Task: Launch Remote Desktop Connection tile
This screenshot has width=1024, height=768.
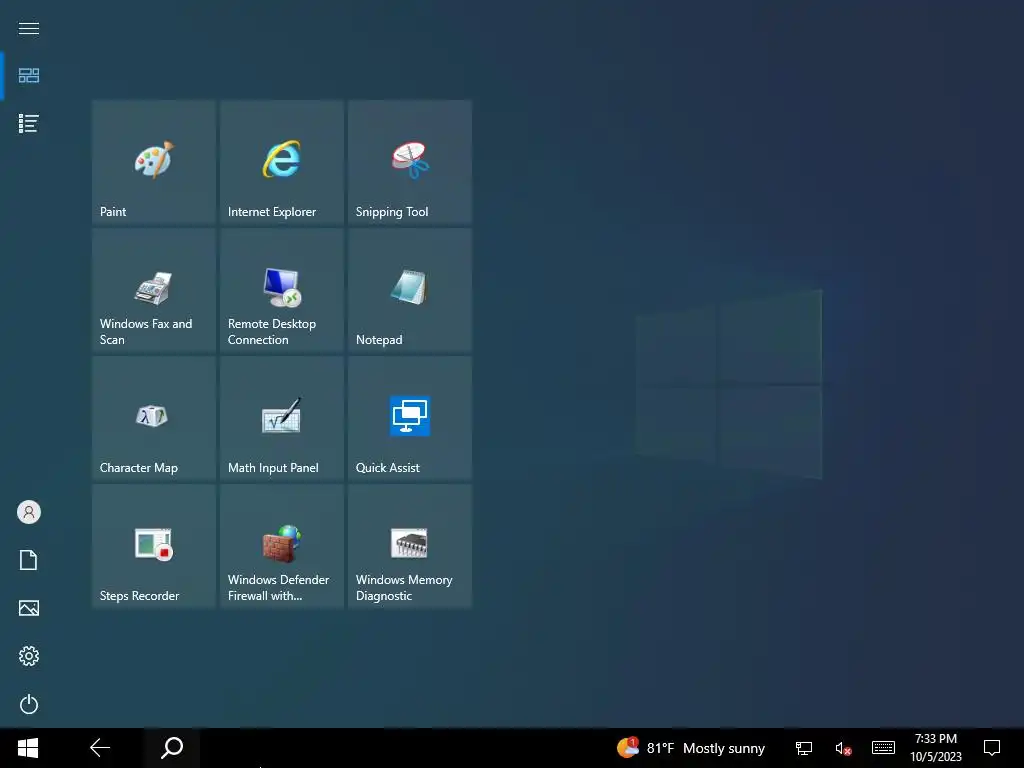Action: coord(282,290)
